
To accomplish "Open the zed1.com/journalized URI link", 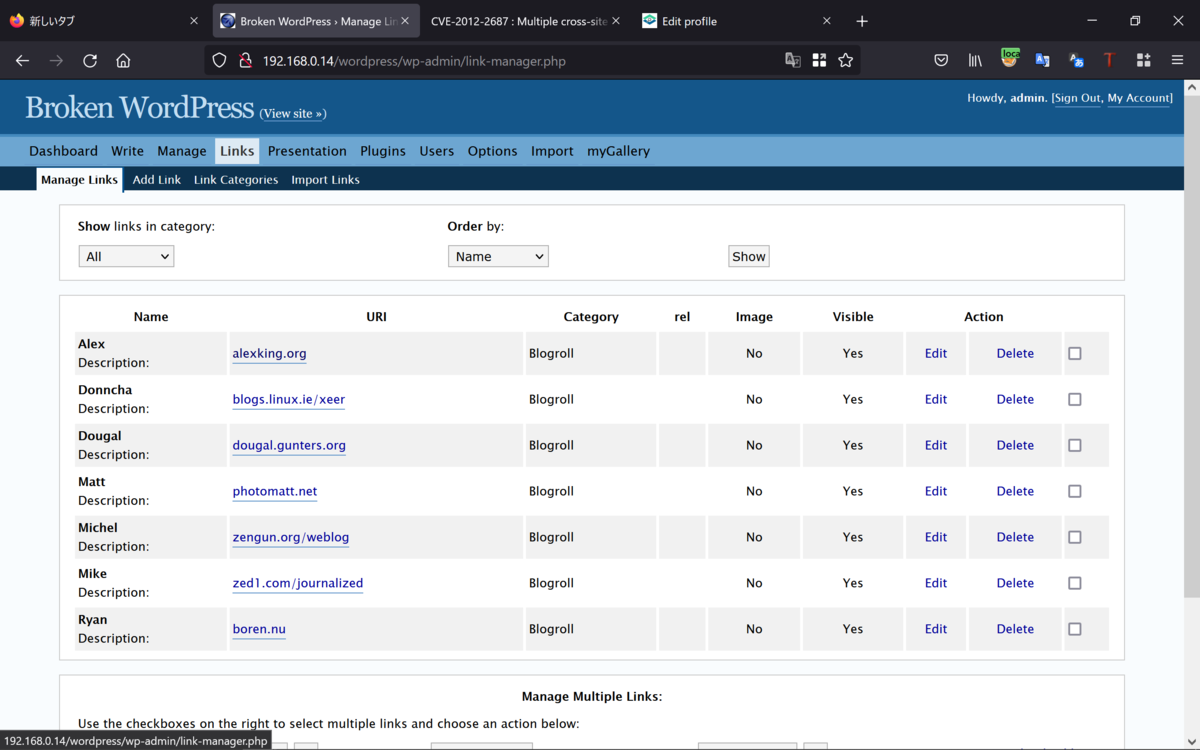I will pyautogui.click(x=298, y=584).
